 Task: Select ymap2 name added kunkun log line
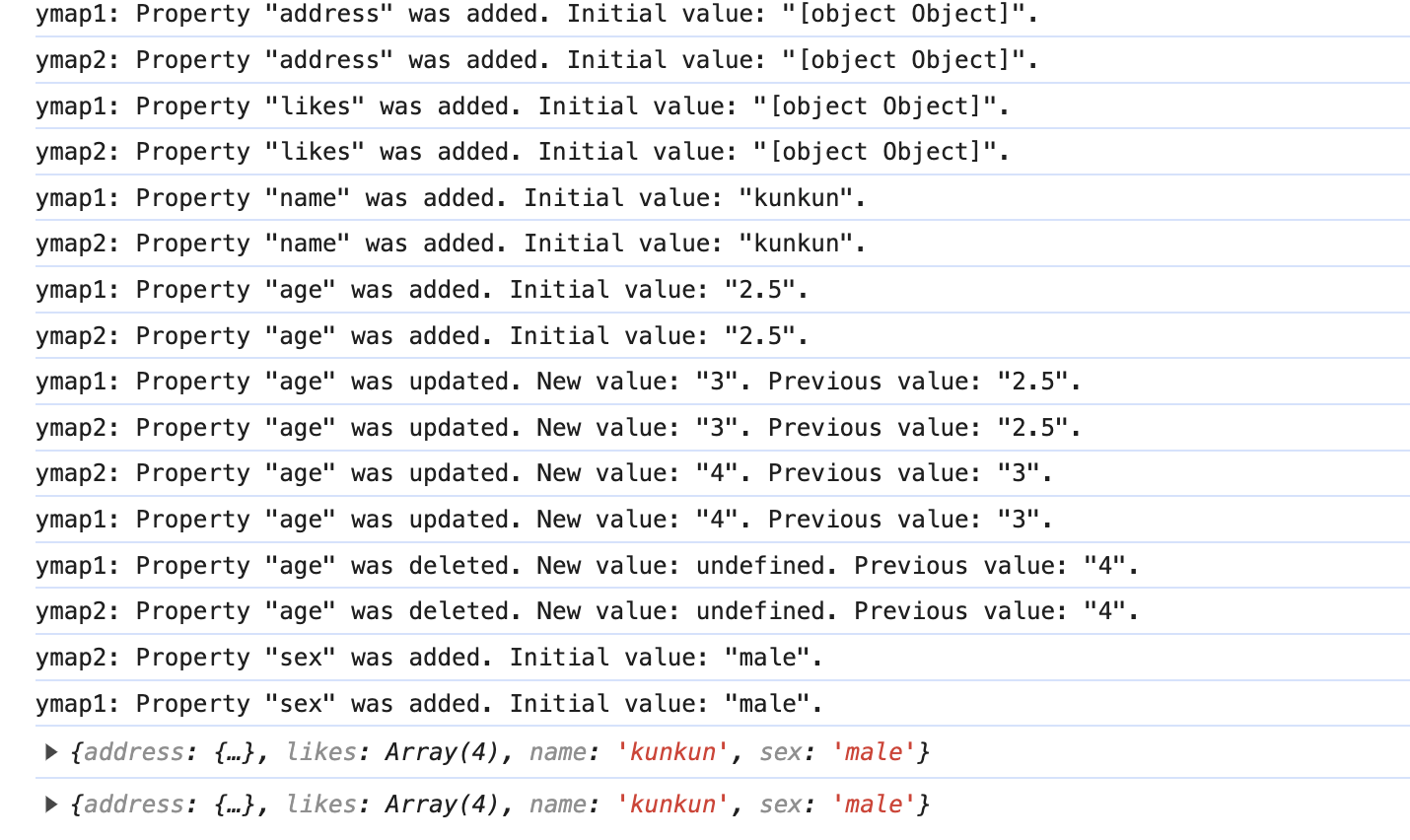[x=451, y=244]
